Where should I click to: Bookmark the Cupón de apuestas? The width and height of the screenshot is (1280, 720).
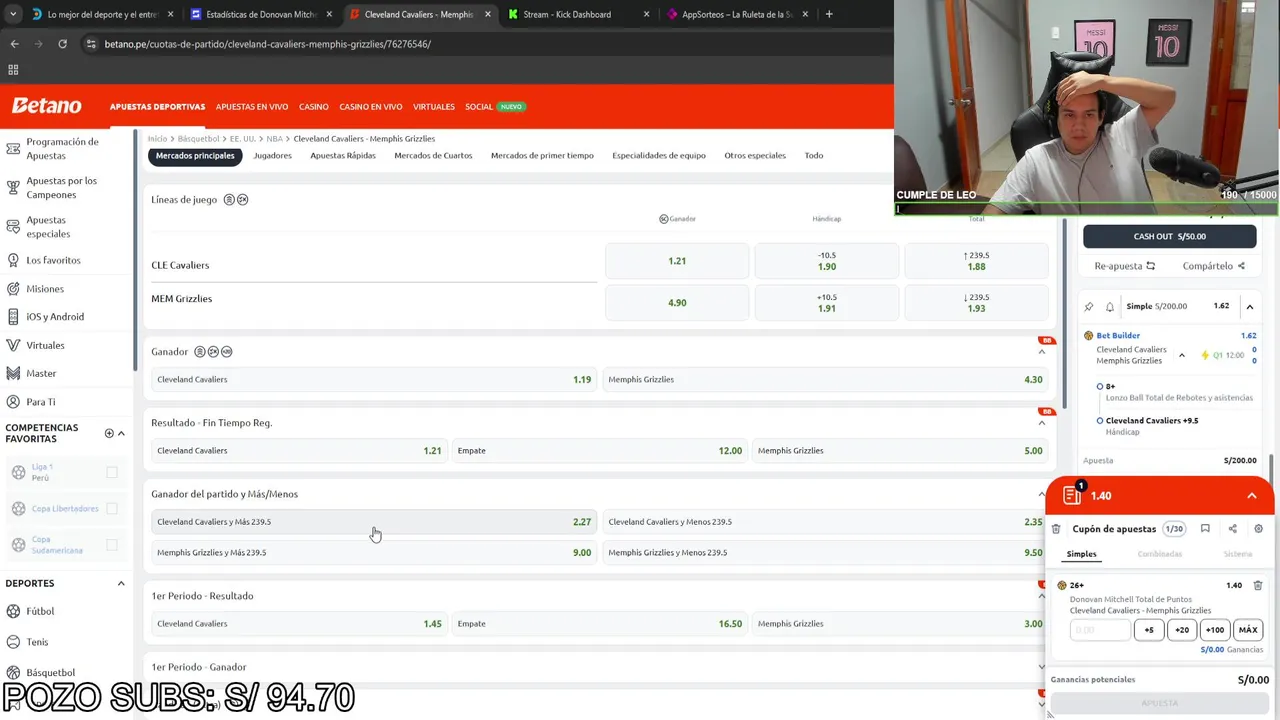click(x=1205, y=529)
